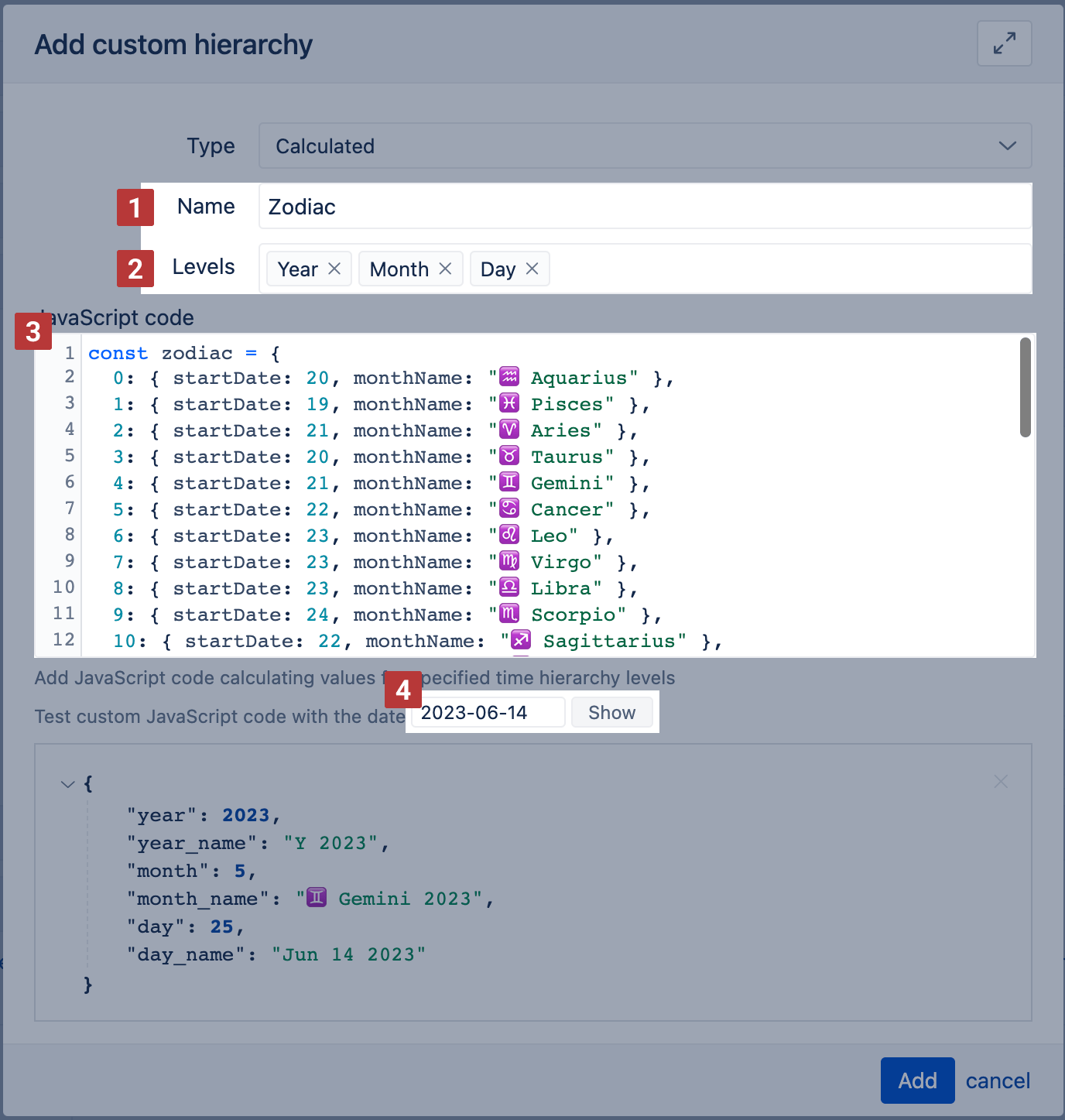1065x1120 pixels.
Task: Collapse the JSON result object
Action: click(68, 784)
